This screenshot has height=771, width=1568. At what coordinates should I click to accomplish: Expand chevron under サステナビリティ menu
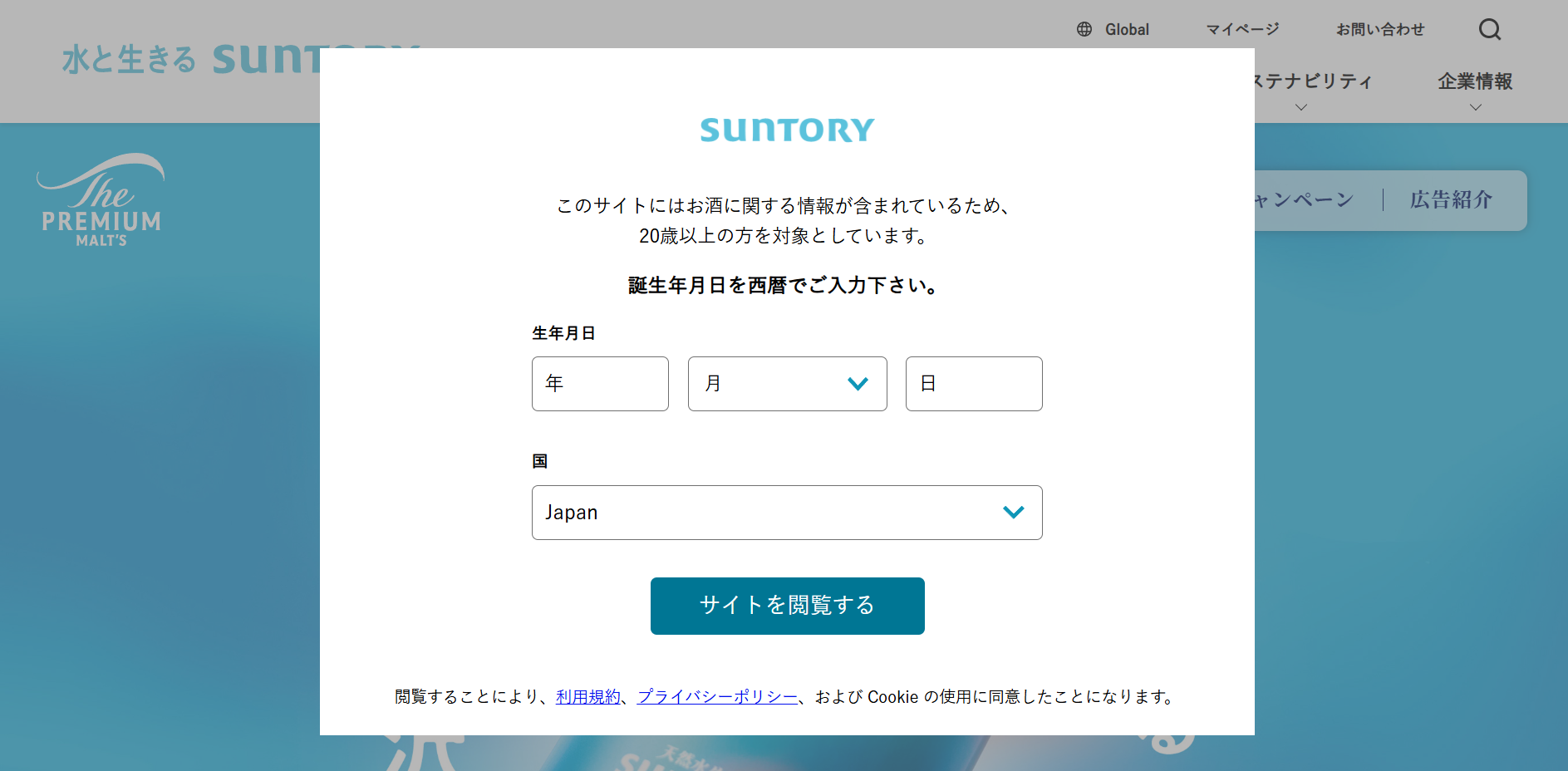(1301, 107)
